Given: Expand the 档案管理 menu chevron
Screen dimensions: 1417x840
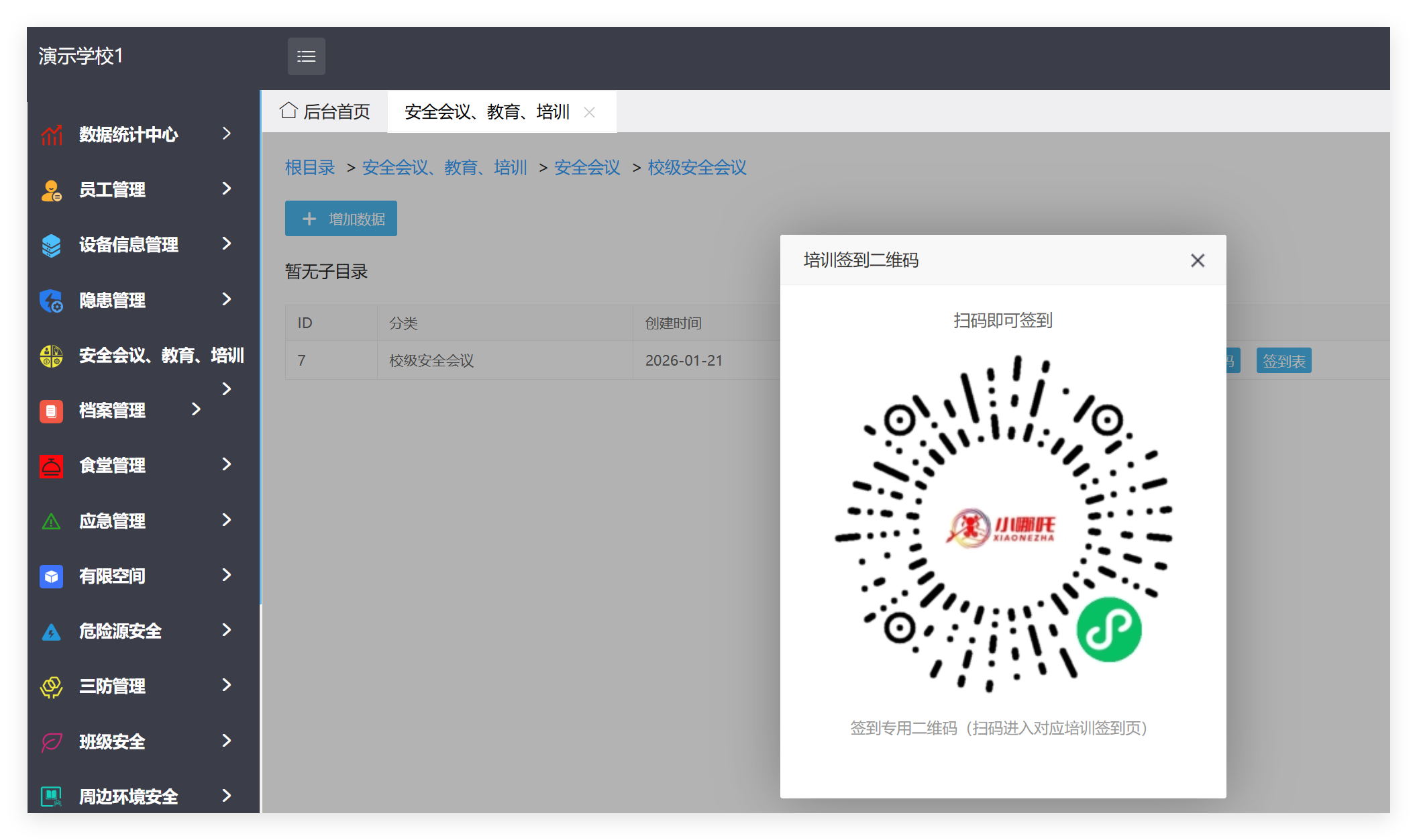Looking at the screenshot, I should pos(197,410).
